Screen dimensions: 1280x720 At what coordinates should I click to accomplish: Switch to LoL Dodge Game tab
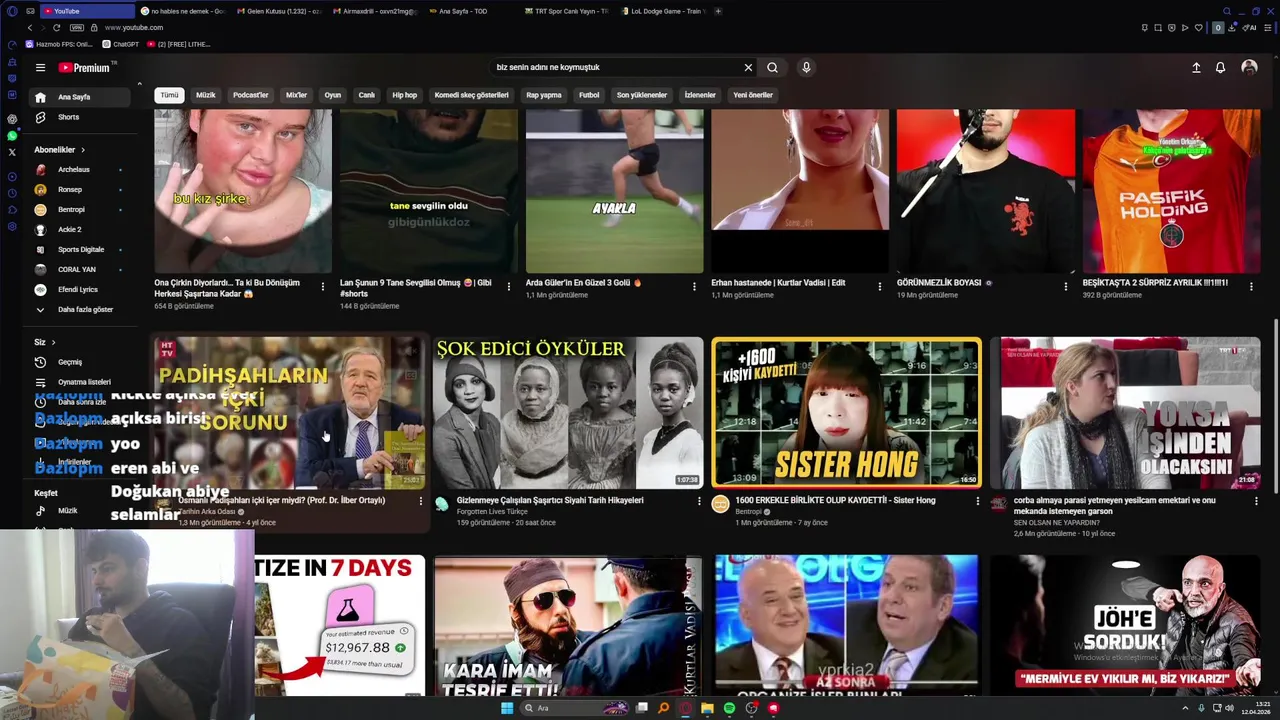[662, 11]
